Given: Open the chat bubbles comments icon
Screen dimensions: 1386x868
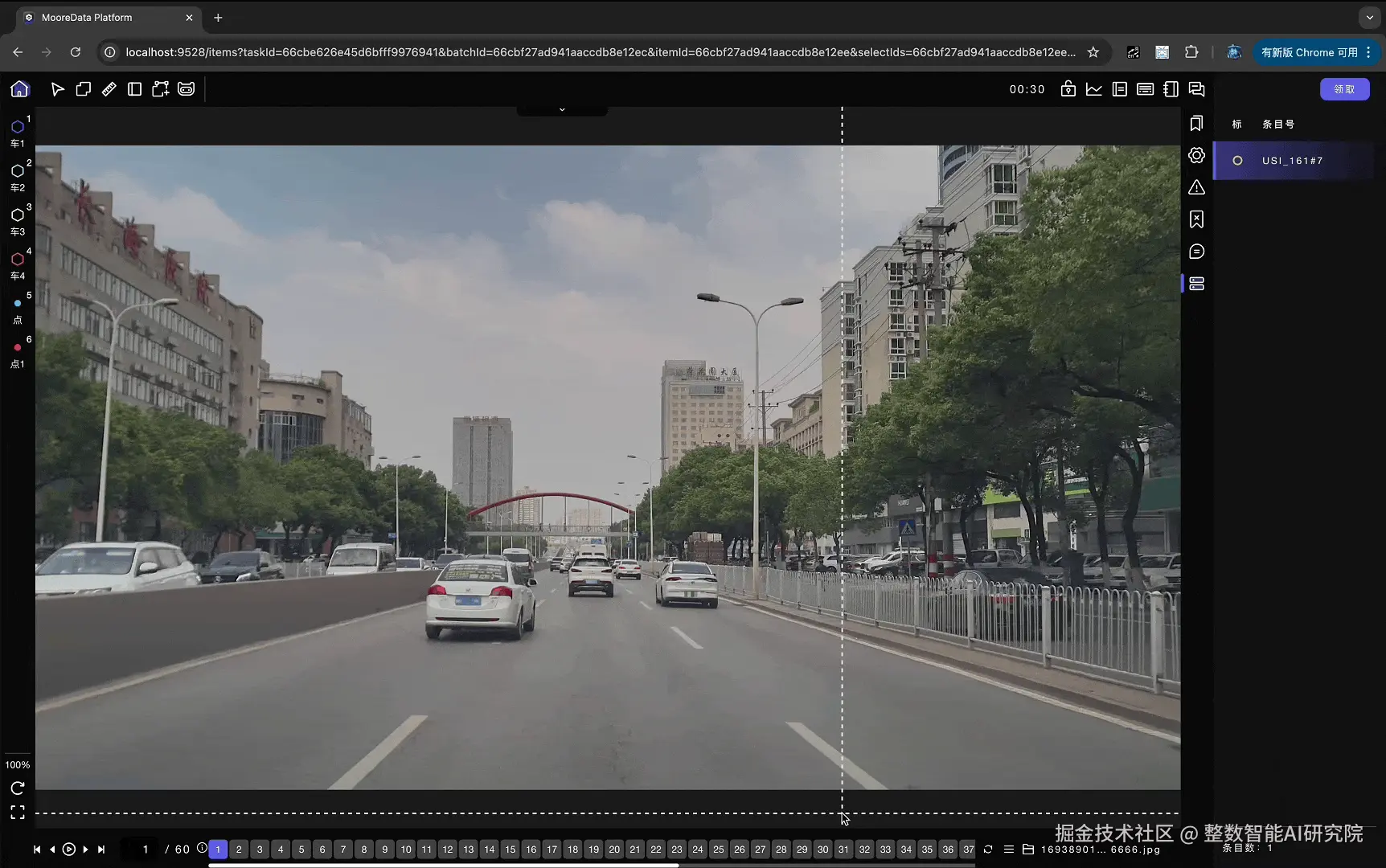Looking at the screenshot, I should coord(1197,89).
